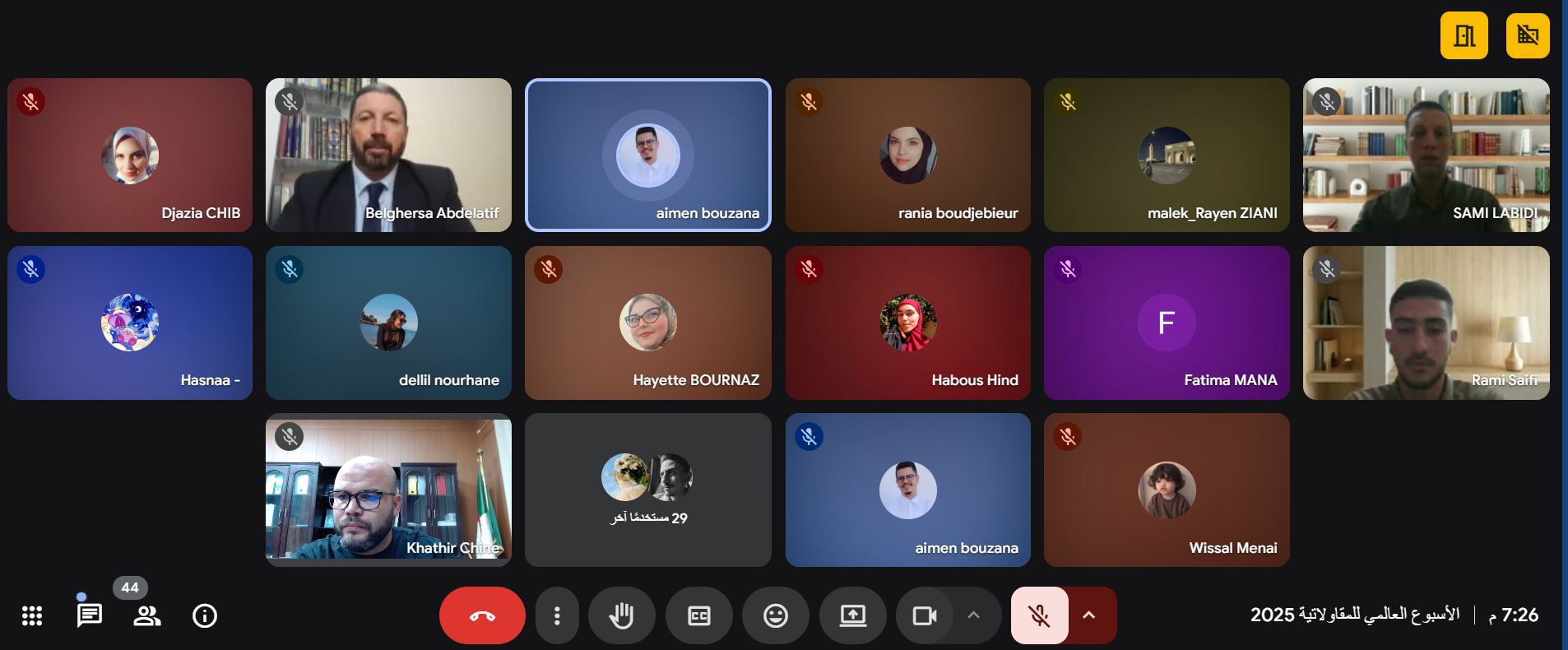Screen dimensions: 1568x650
Task: Open the activities grid icon
Action: click(x=32, y=615)
